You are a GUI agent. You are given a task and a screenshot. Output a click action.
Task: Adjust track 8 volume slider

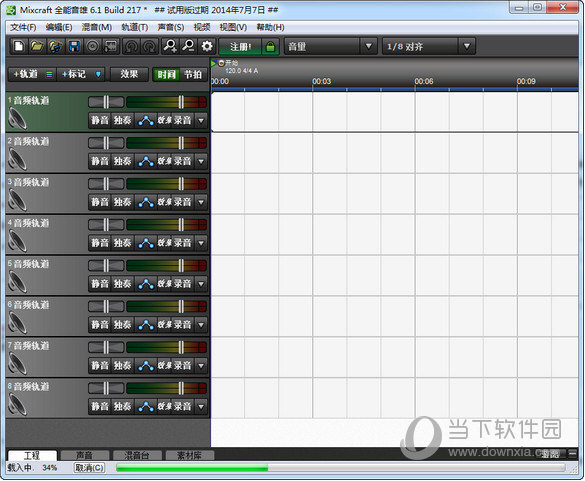tap(166, 388)
